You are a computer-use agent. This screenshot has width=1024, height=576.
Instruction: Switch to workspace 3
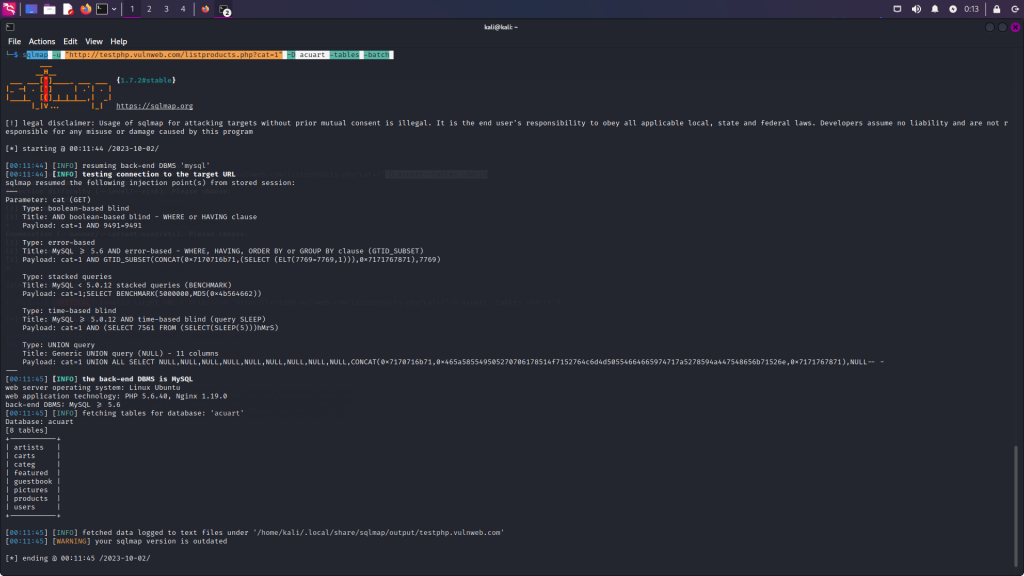click(x=166, y=9)
